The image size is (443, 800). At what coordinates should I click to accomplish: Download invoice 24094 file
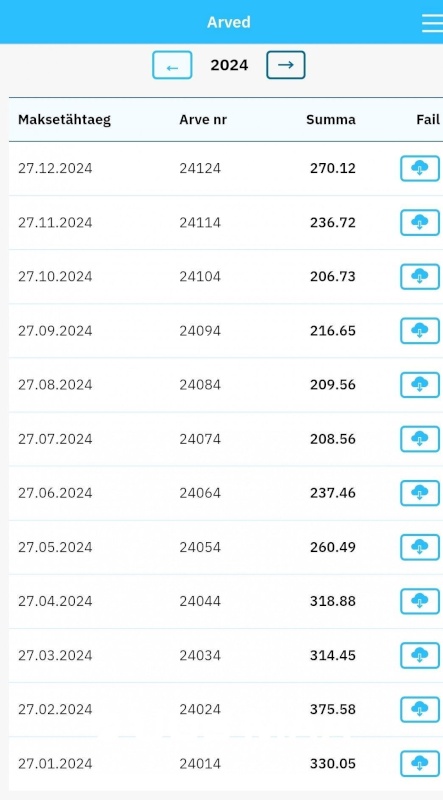point(420,331)
